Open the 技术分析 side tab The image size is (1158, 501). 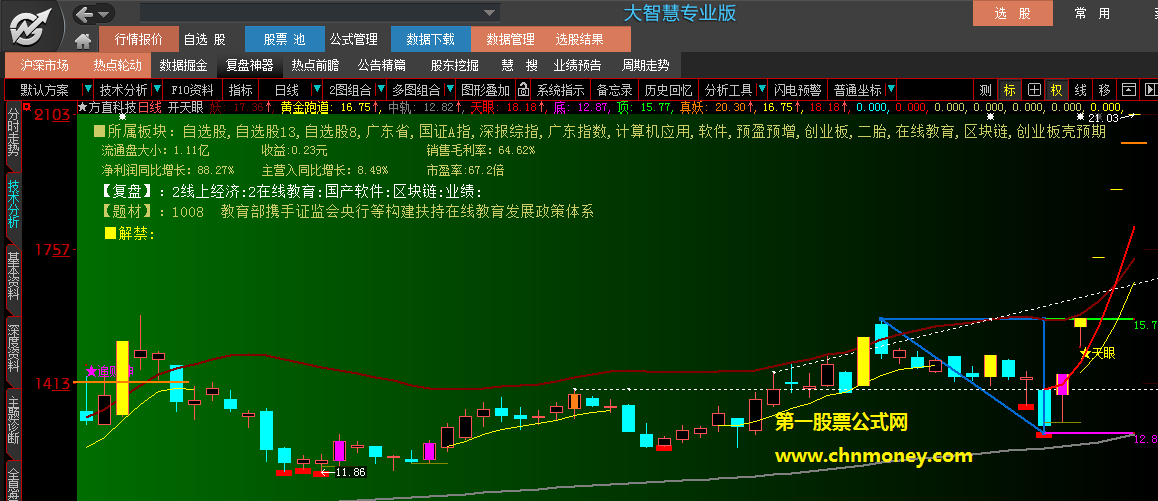[13, 204]
